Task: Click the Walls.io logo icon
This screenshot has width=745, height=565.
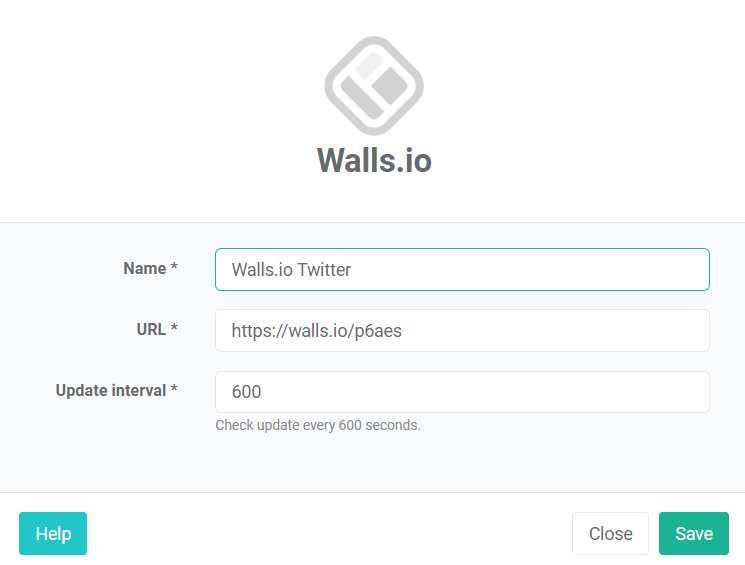Action: (374, 86)
